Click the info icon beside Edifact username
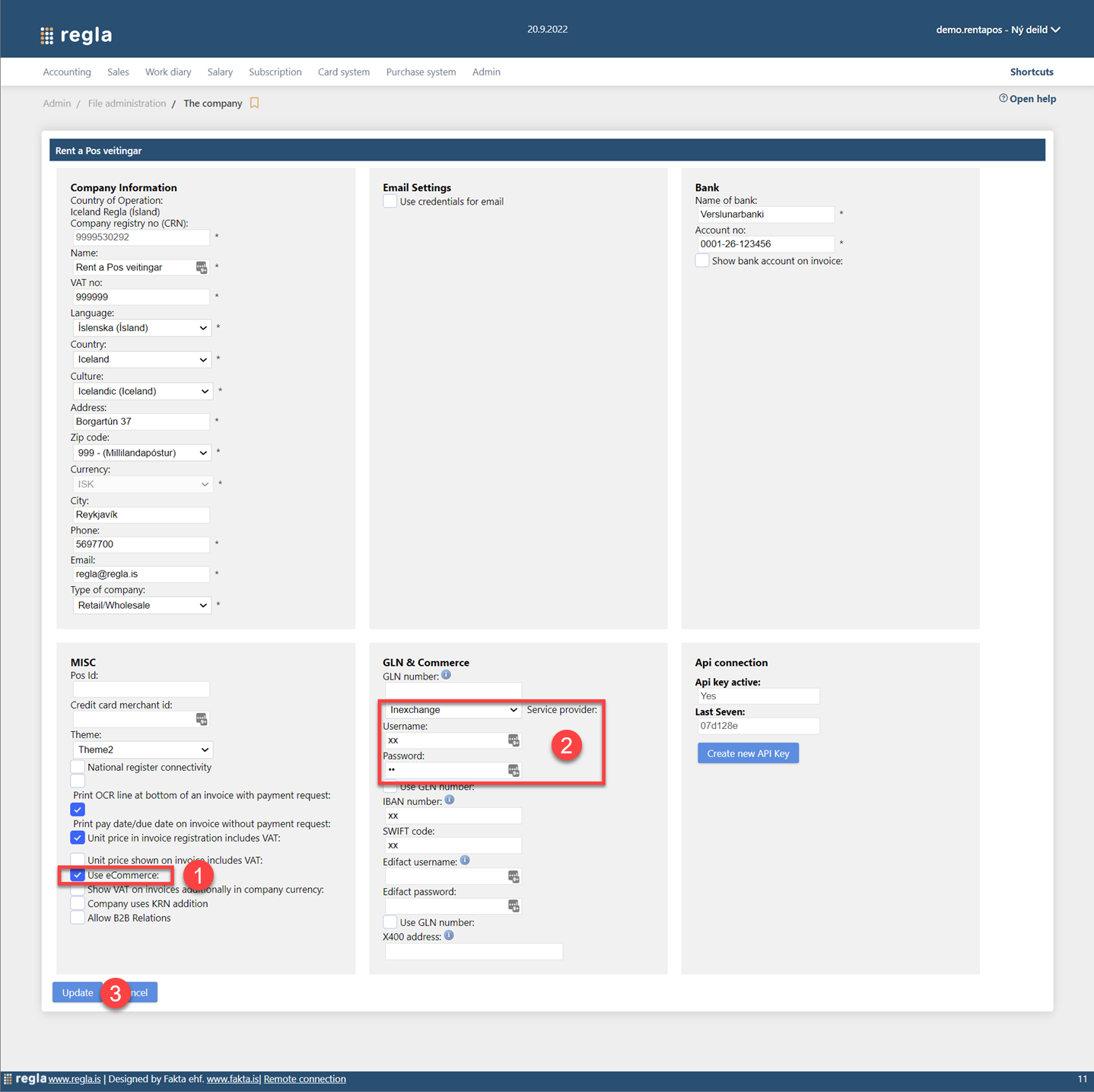 (x=464, y=860)
